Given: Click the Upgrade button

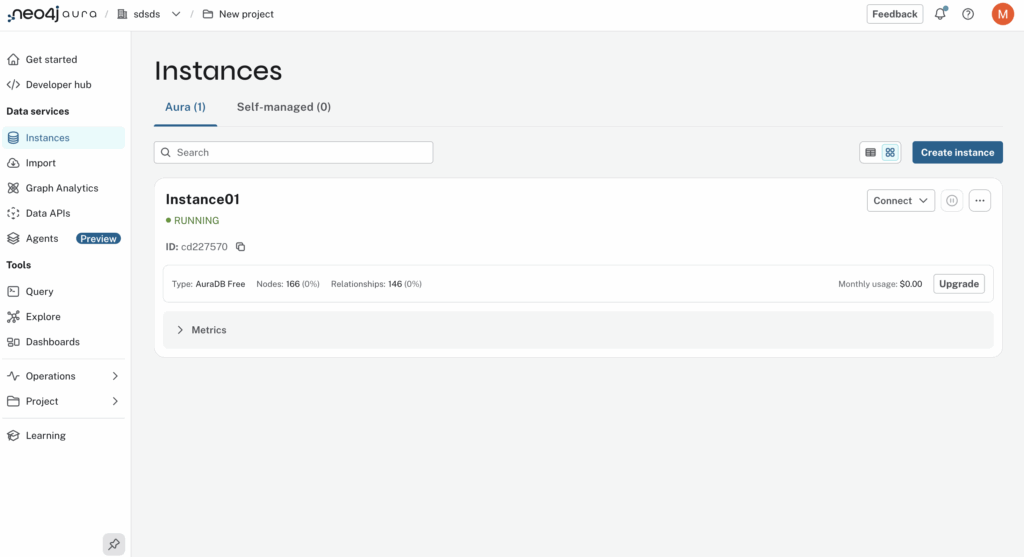Looking at the screenshot, I should [x=958, y=284].
